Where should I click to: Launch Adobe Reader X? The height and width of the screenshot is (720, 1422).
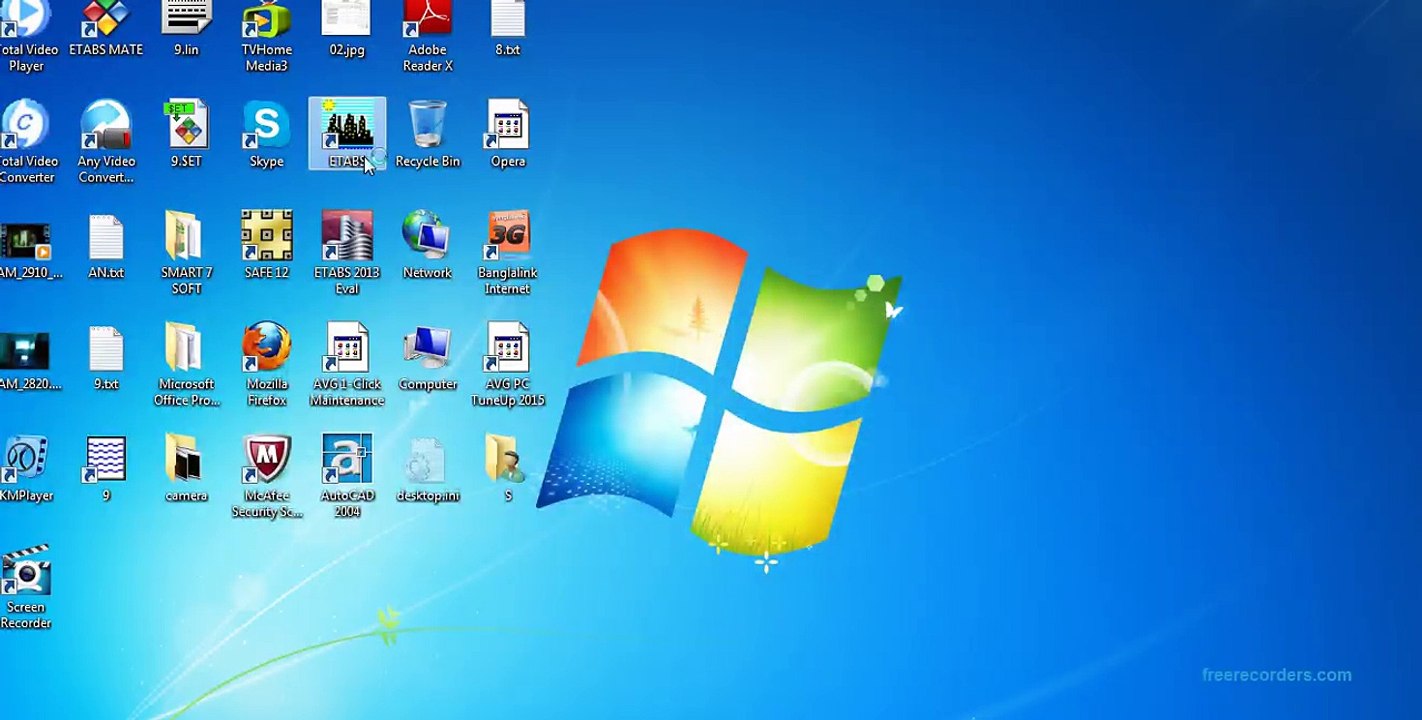[x=428, y=36]
